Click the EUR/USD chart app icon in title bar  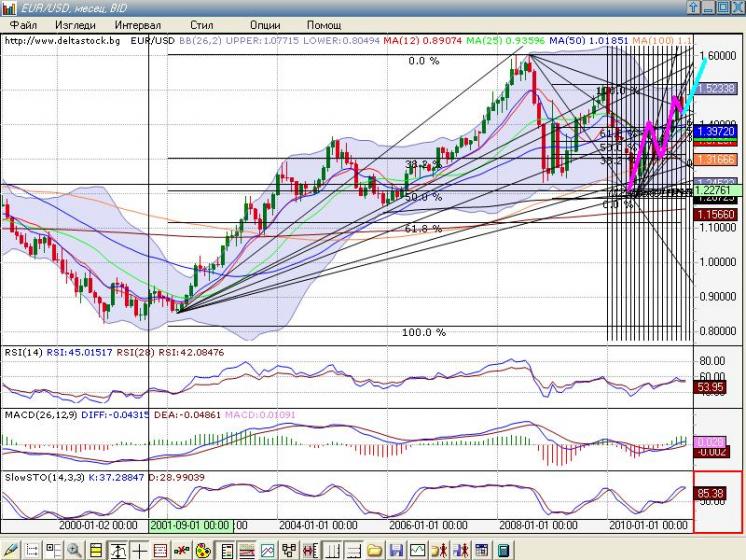[9, 8]
